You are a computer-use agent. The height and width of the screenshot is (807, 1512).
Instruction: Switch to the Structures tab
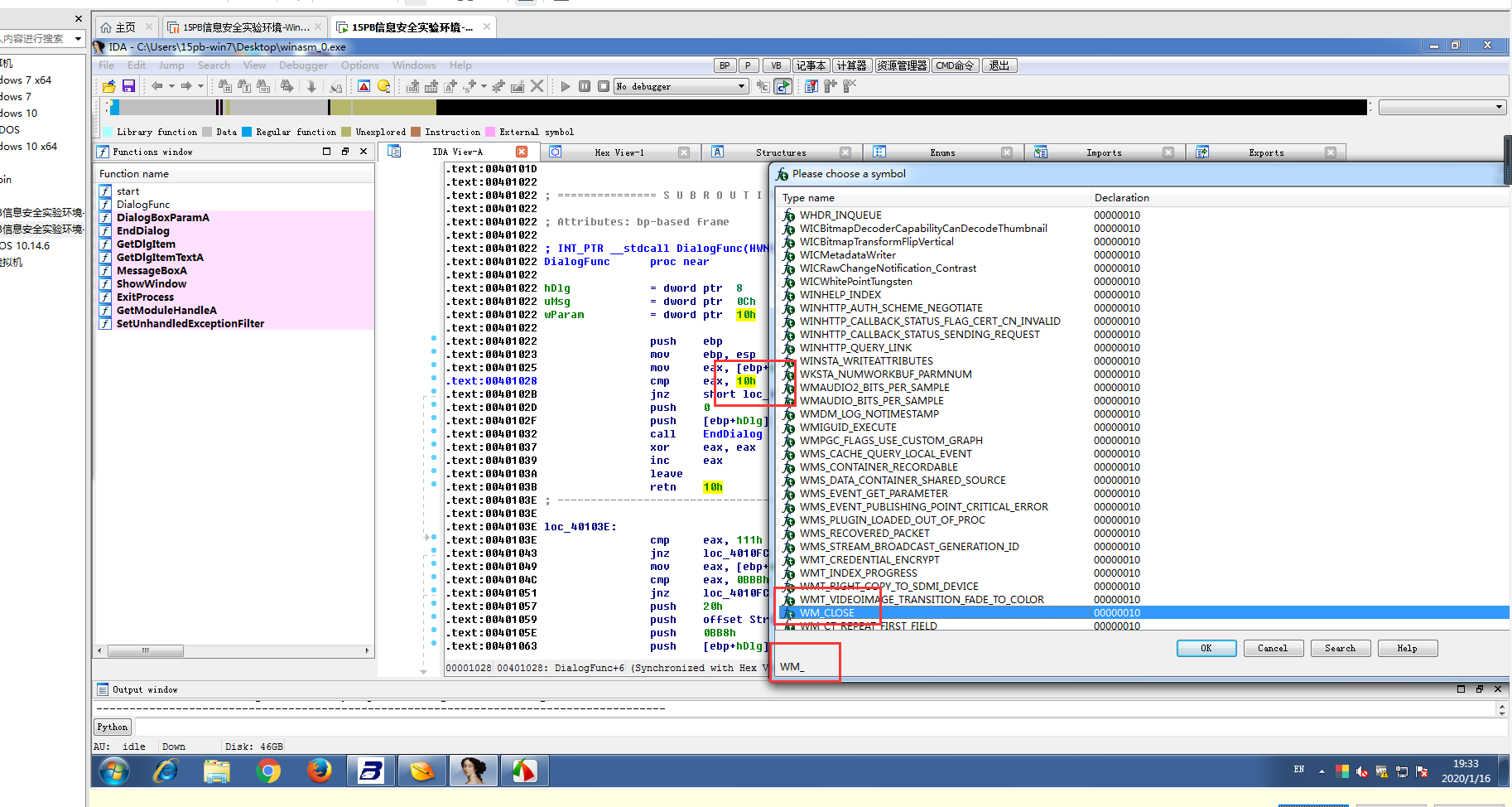781,152
